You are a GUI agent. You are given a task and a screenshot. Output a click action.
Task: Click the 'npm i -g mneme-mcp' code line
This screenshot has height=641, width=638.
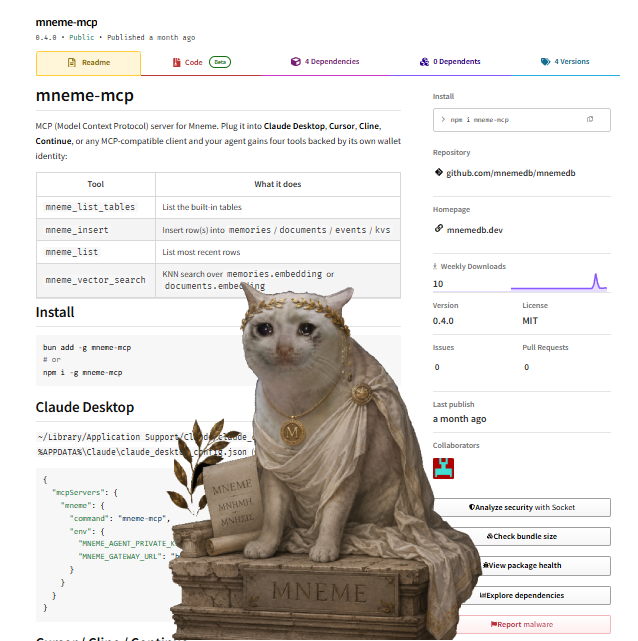click(82, 372)
